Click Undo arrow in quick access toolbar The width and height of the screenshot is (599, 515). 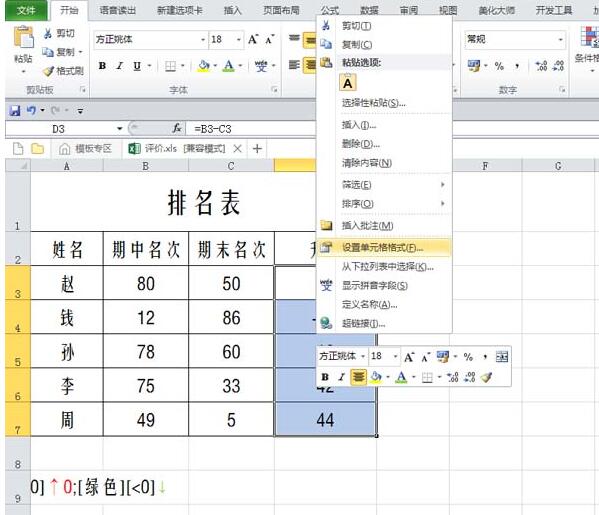point(31,110)
